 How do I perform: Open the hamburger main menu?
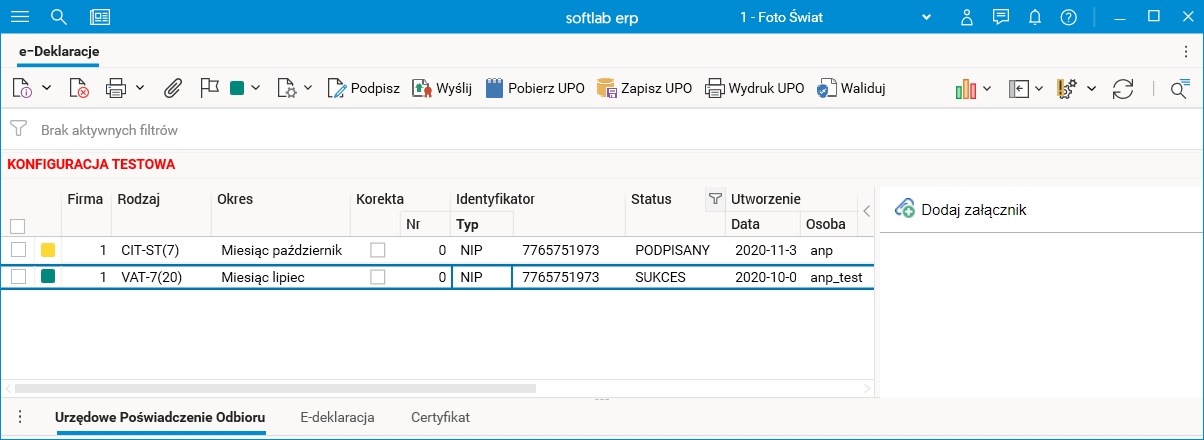coord(20,17)
